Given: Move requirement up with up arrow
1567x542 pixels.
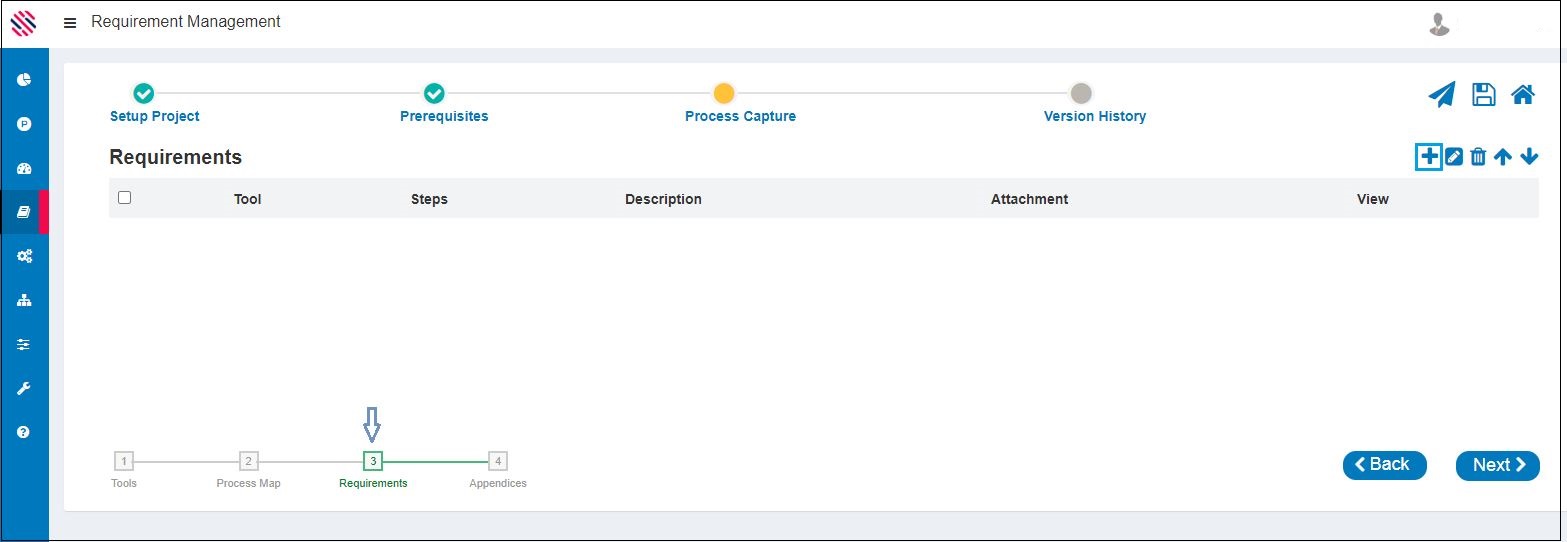Looking at the screenshot, I should pyautogui.click(x=1502, y=157).
